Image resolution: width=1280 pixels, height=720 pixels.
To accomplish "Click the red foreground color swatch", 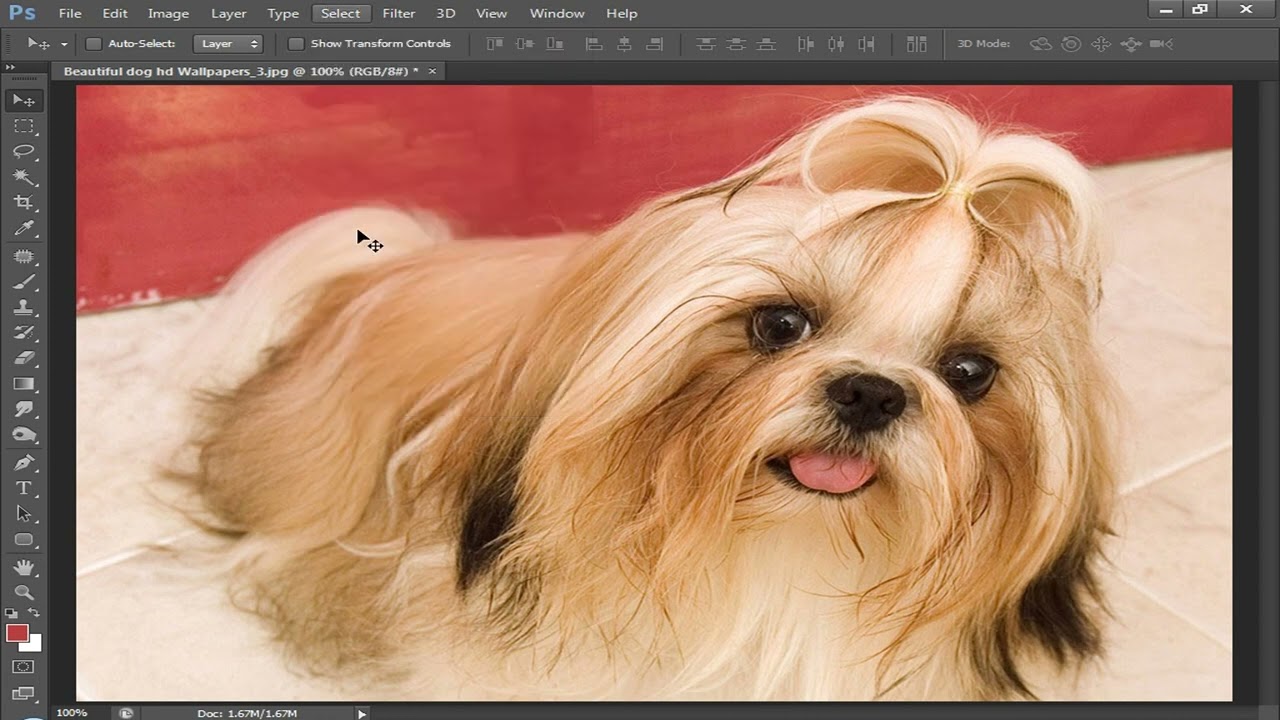I will (17, 633).
